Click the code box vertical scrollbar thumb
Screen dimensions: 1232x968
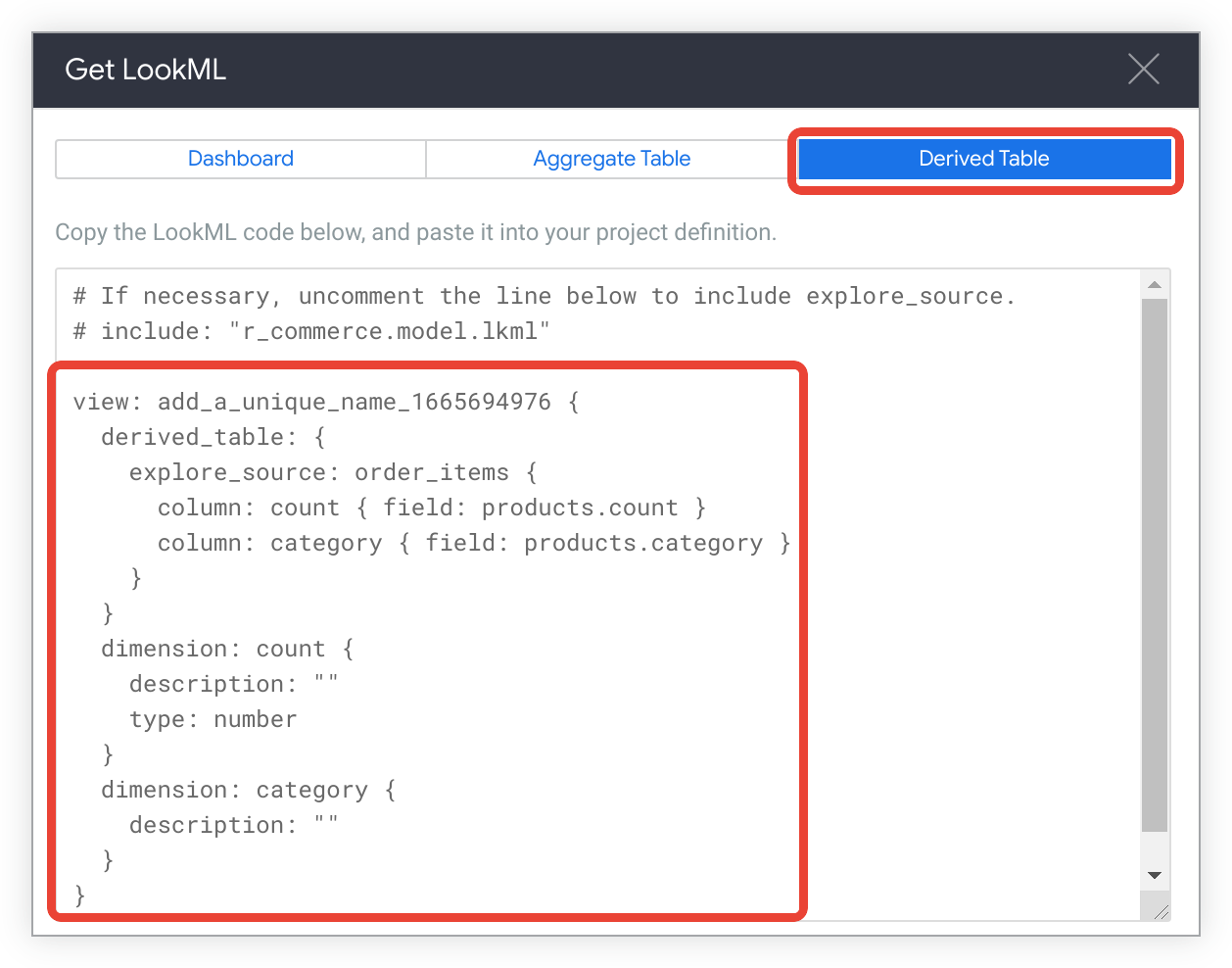tap(1155, 563)
